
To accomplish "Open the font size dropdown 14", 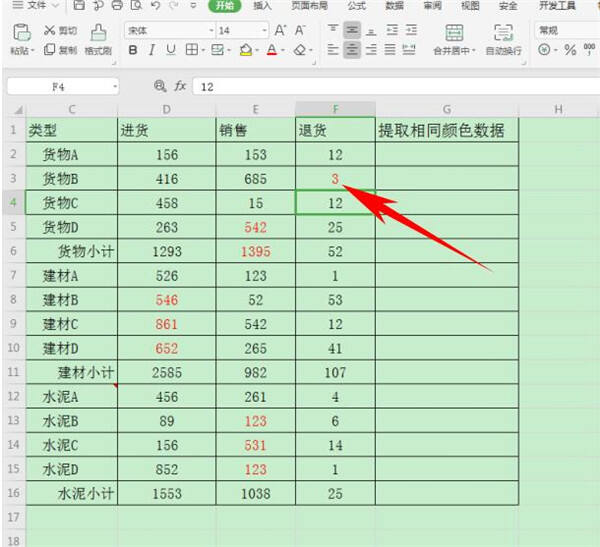I will coord(264,30).
